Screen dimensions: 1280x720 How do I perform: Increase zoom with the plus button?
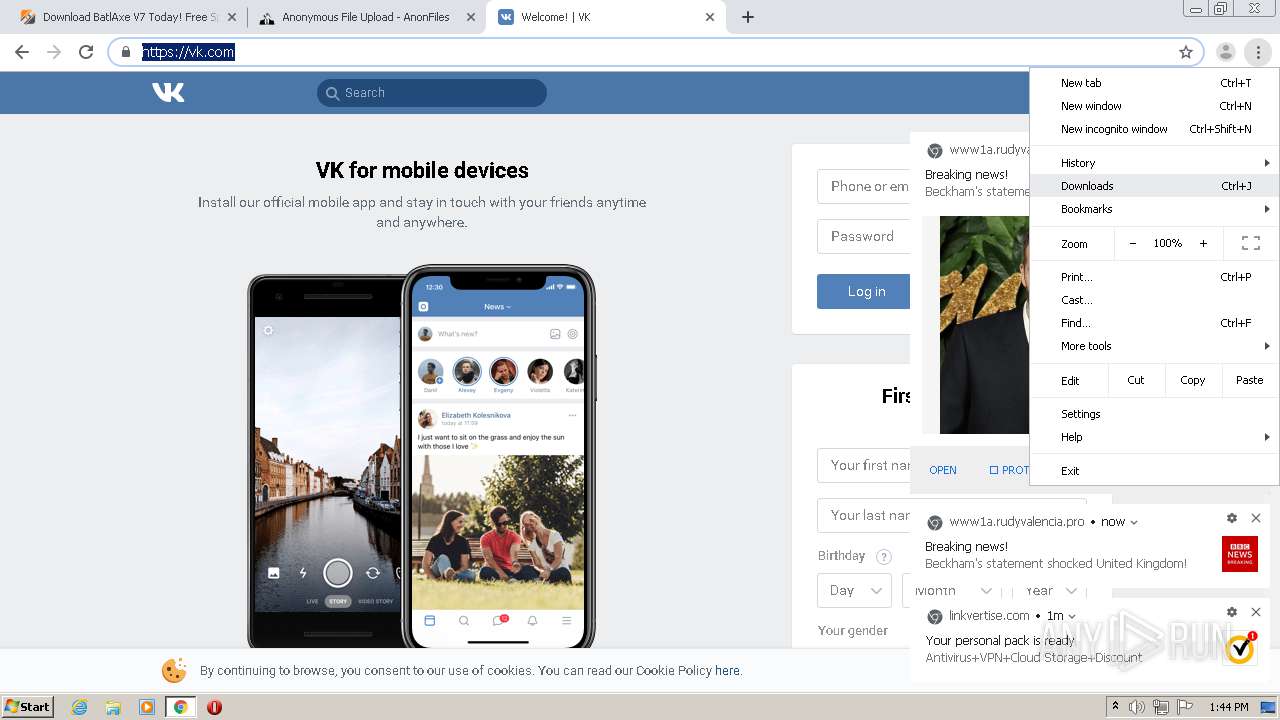[1203, 243]
